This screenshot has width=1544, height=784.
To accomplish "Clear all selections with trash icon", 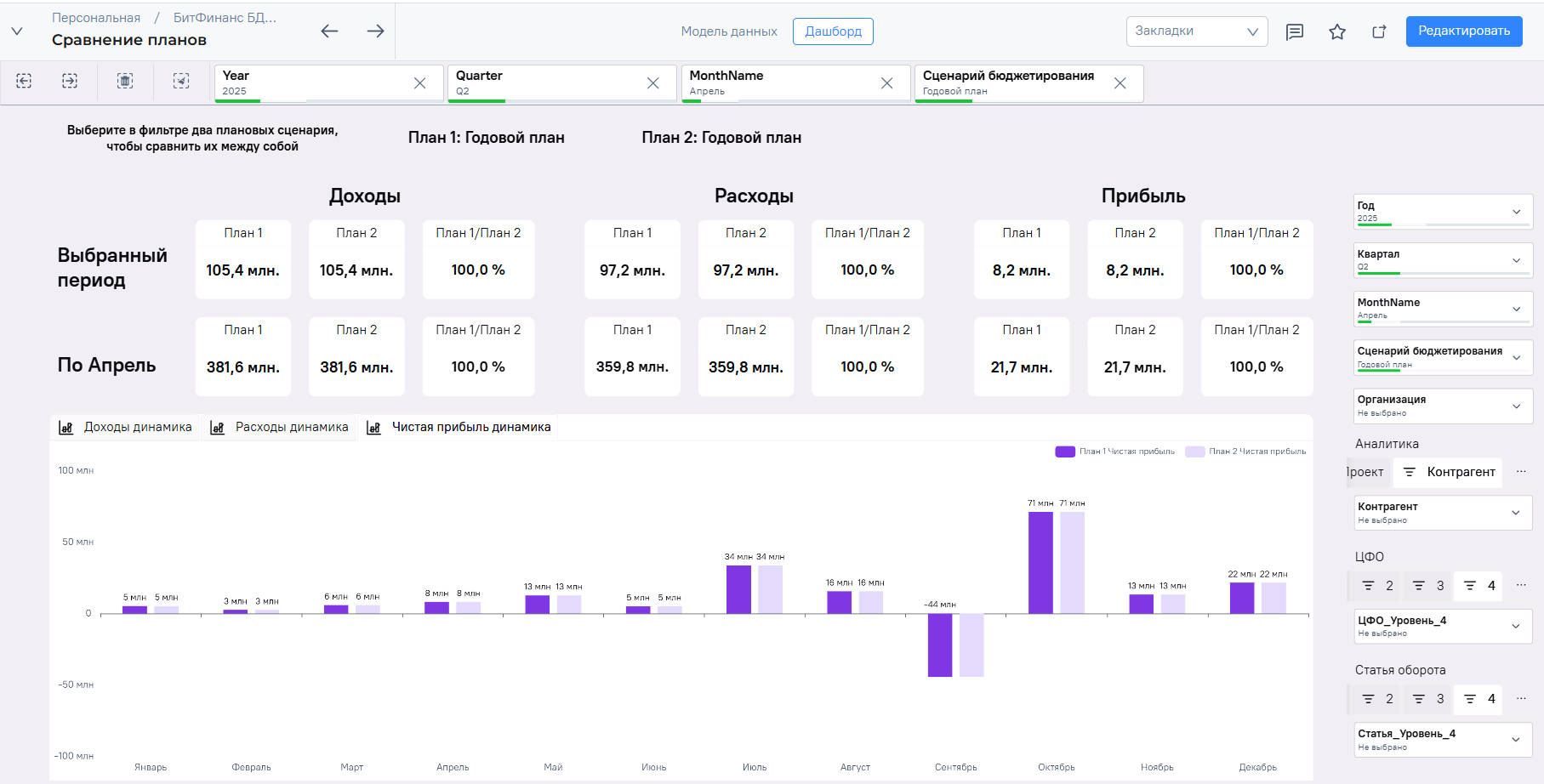I will 125,81.
